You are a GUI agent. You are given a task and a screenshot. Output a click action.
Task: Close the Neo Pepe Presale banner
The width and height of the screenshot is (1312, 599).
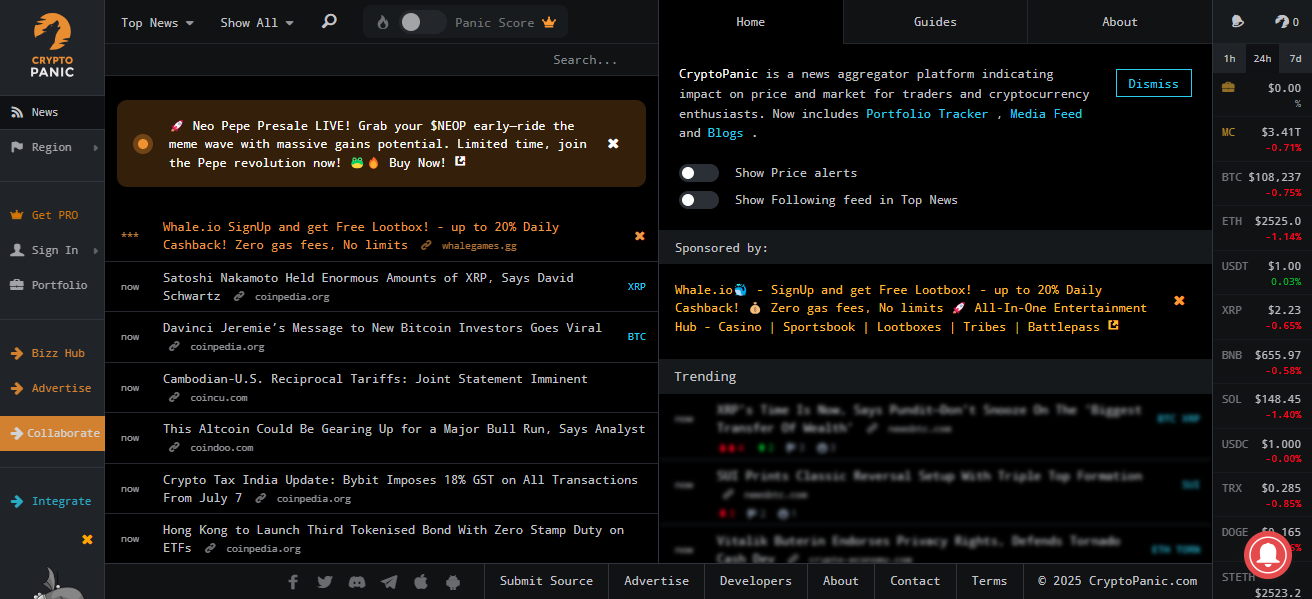click(x=613, y=144)
